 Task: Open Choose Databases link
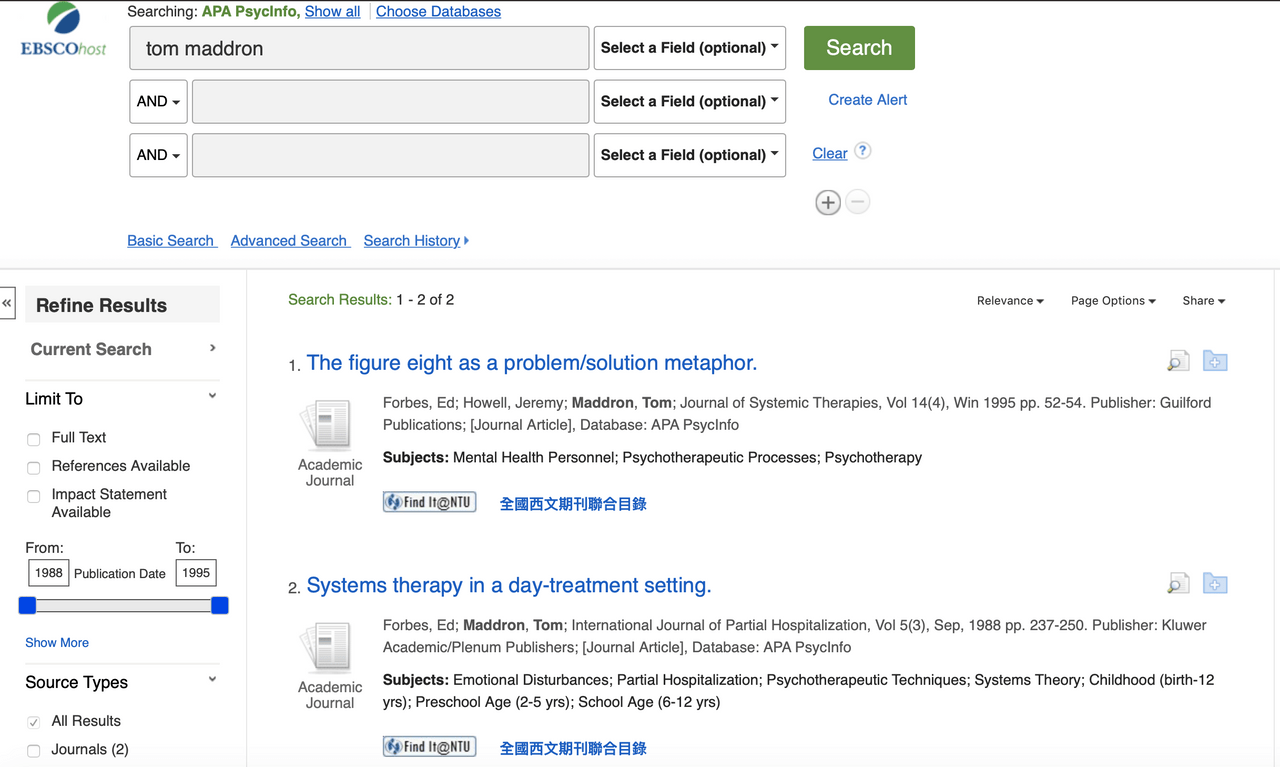(x=438, y=12)
